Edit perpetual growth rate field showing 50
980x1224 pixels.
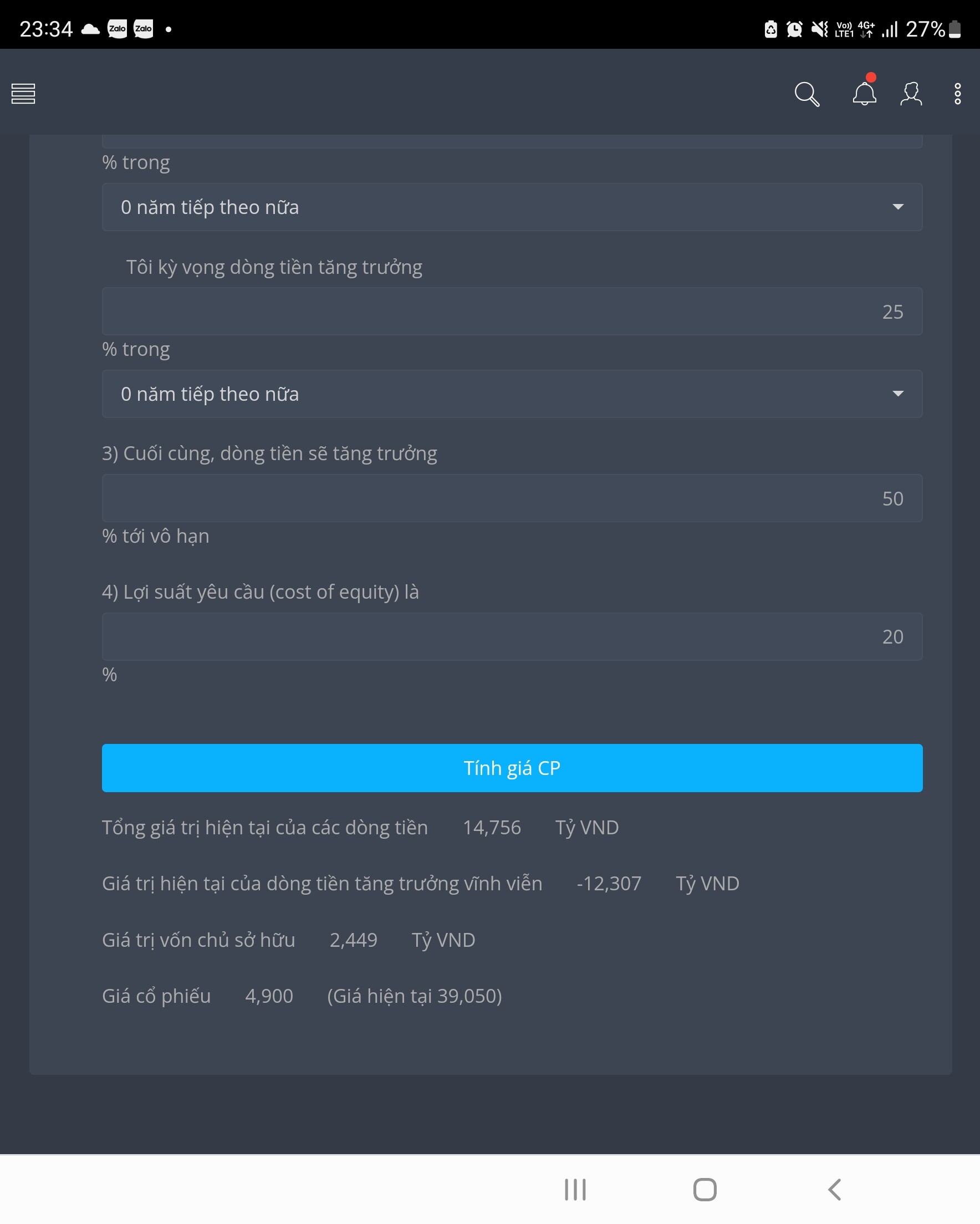(x=512, y=498)
